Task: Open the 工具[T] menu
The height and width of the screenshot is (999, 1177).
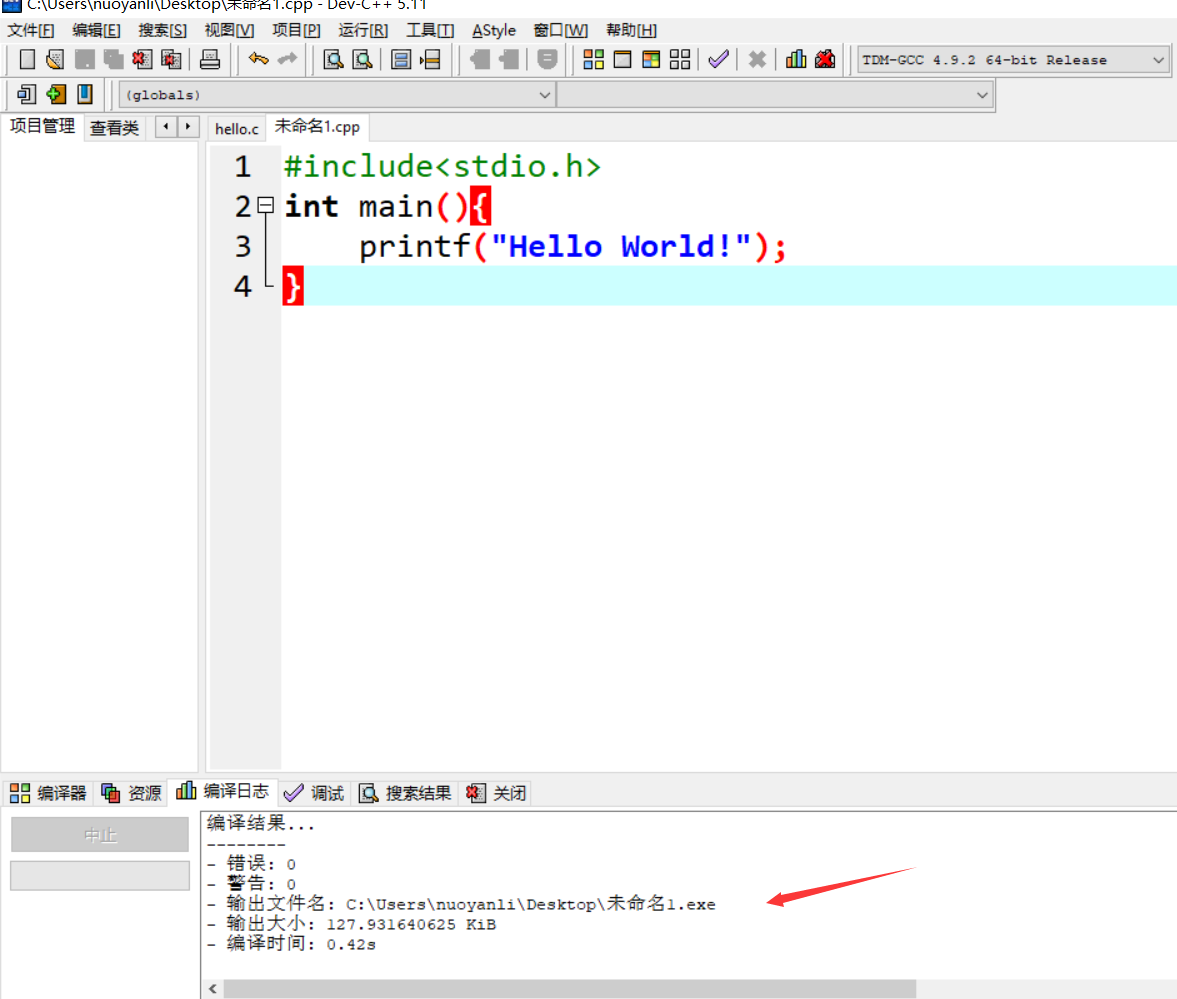Action: click(430, 30)
